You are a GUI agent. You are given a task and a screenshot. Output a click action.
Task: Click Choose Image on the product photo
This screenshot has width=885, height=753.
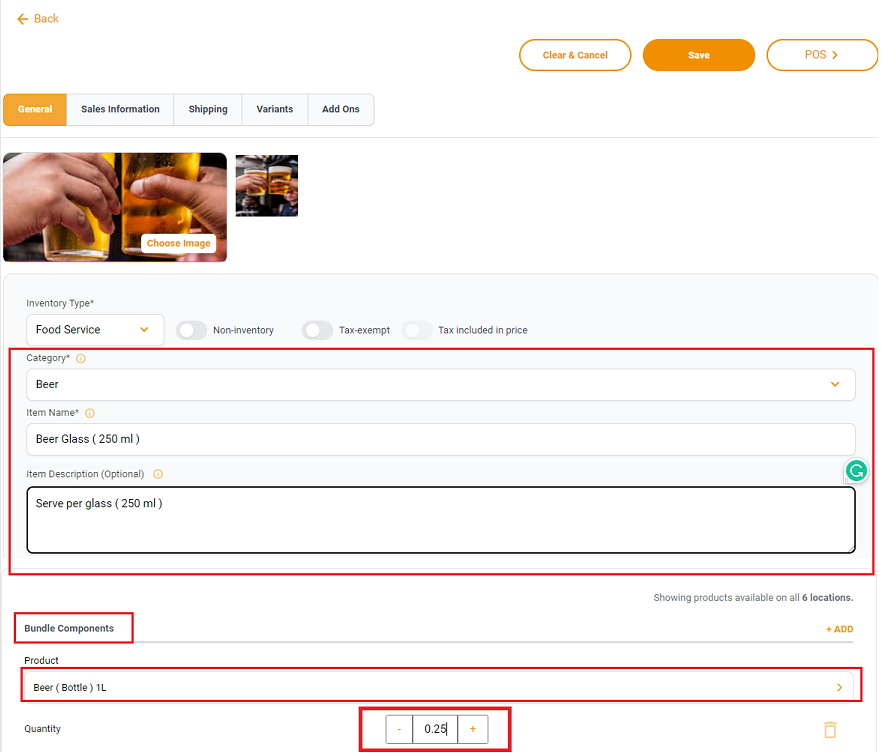[178, 244]
